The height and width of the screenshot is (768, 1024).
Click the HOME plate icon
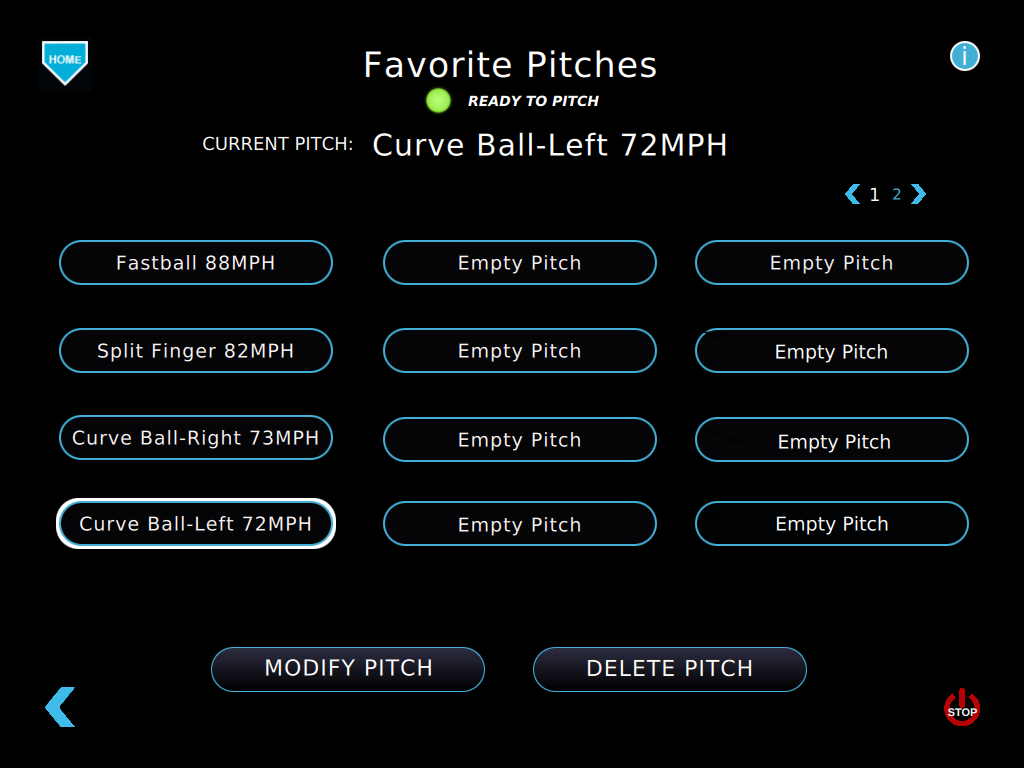tap(65, 62)
